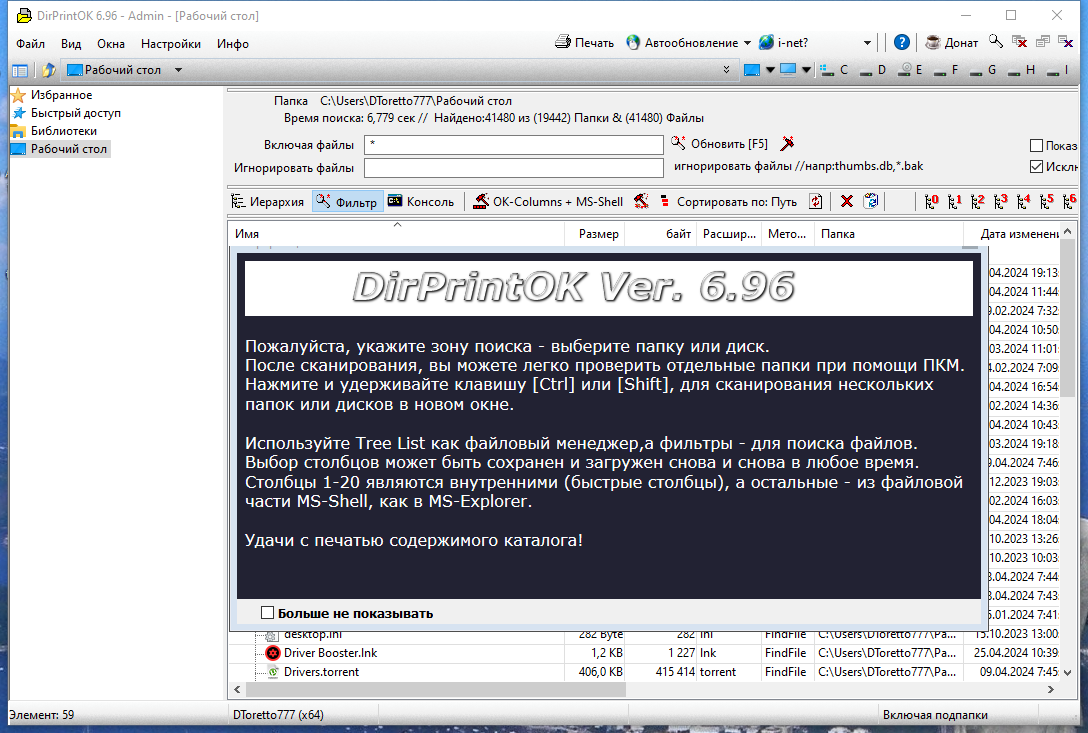Click the Донат coffee cup icon
Viewport: 1088px width, 733px height.
click(x=933, y=42)
